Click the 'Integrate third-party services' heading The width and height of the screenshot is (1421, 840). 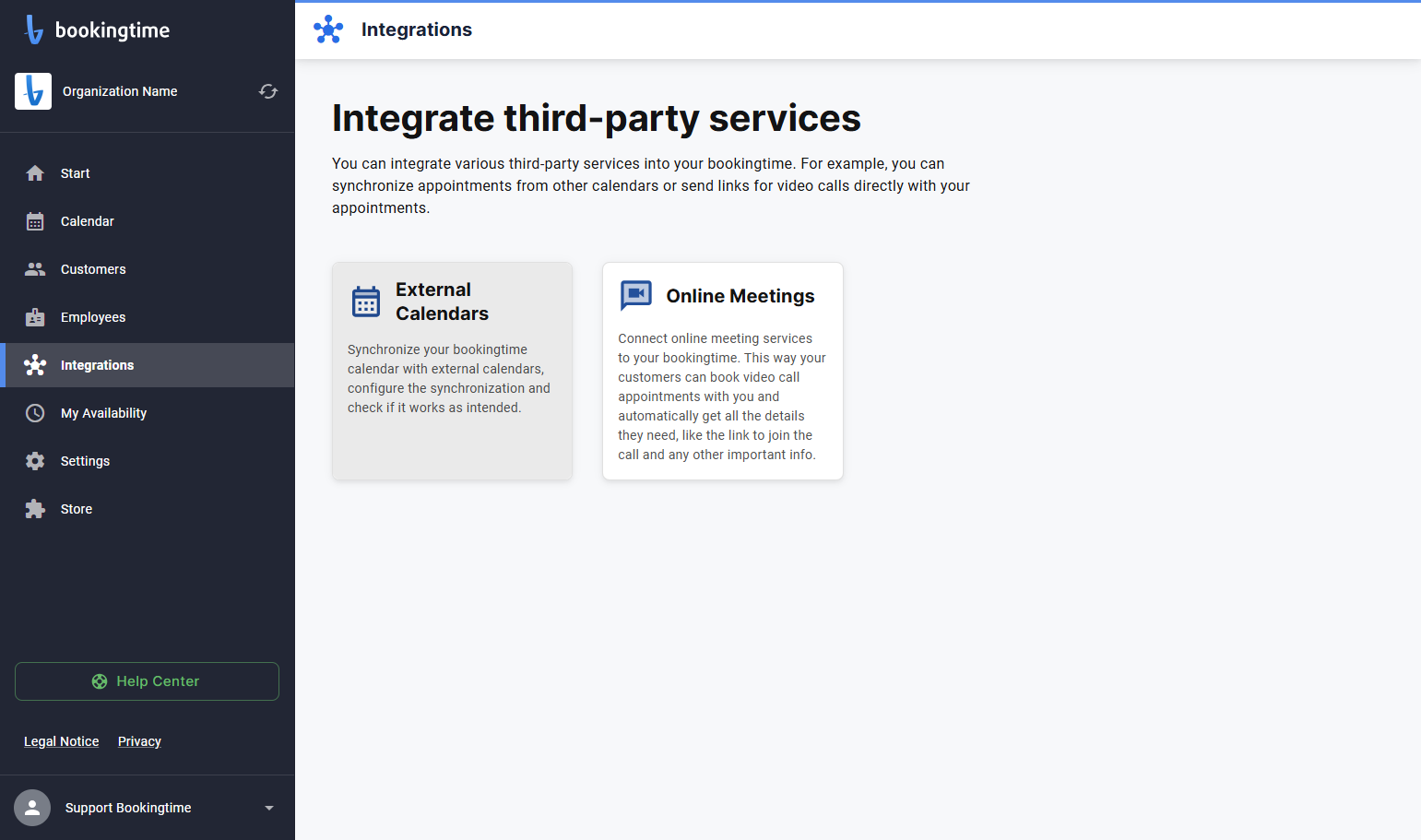pyautogui.click(x=597, y=118)
